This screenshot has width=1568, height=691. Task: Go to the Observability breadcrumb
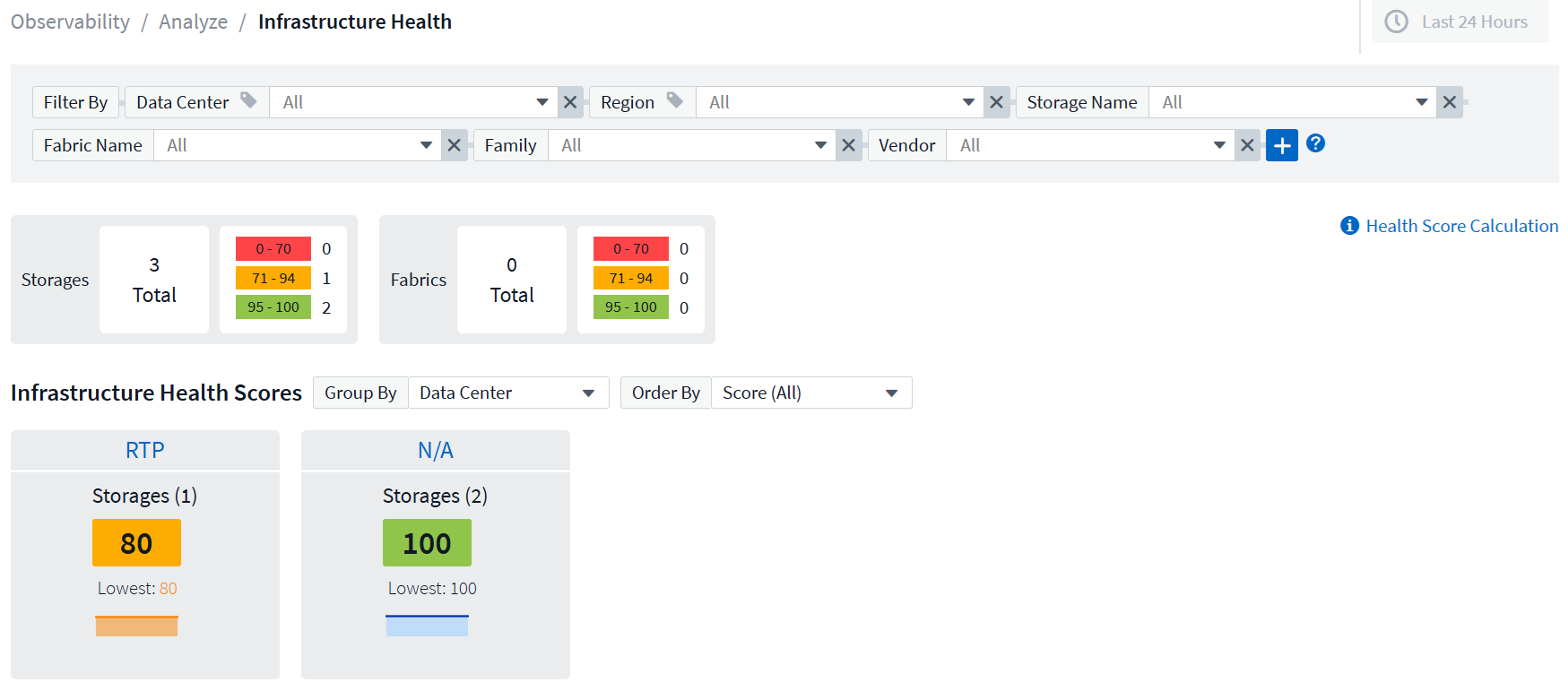click(70, 22)
